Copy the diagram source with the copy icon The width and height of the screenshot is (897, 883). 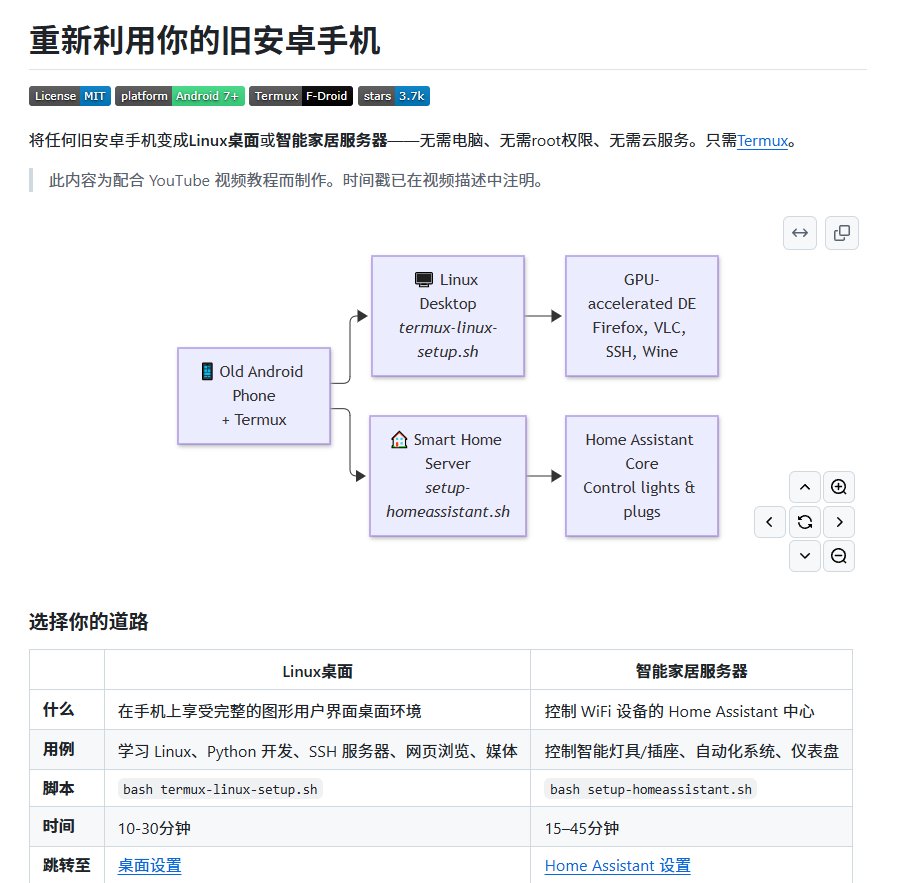click(842, 233)
